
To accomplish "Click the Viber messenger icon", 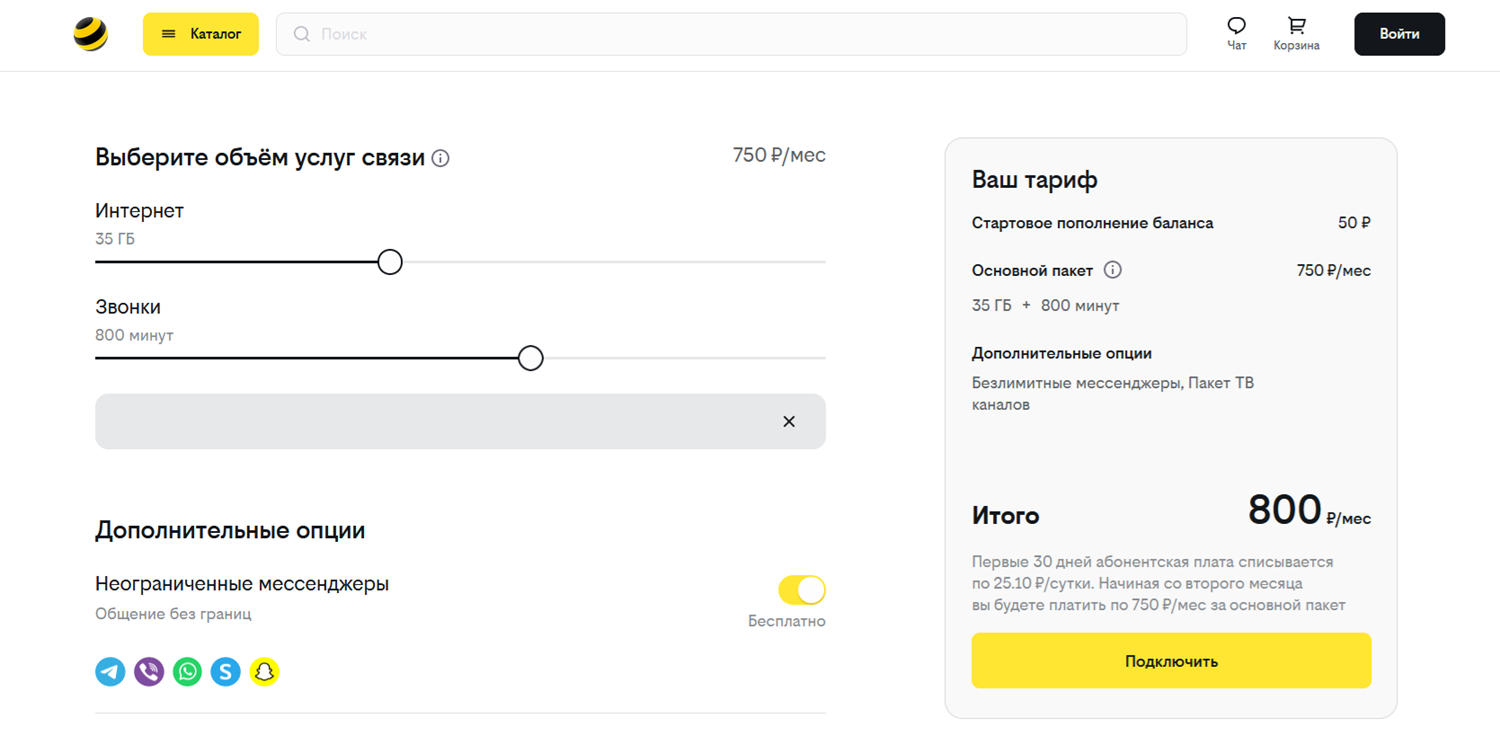I will [x=149, y=671].
